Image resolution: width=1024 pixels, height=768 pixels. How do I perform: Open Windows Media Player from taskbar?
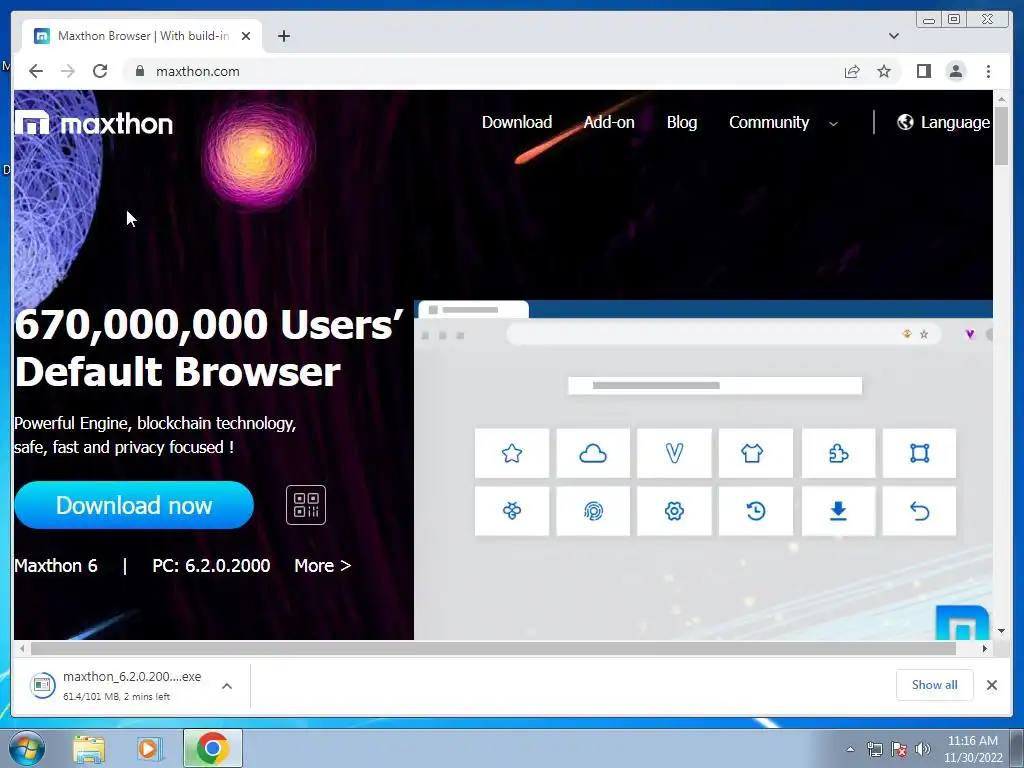pos(148,748)
